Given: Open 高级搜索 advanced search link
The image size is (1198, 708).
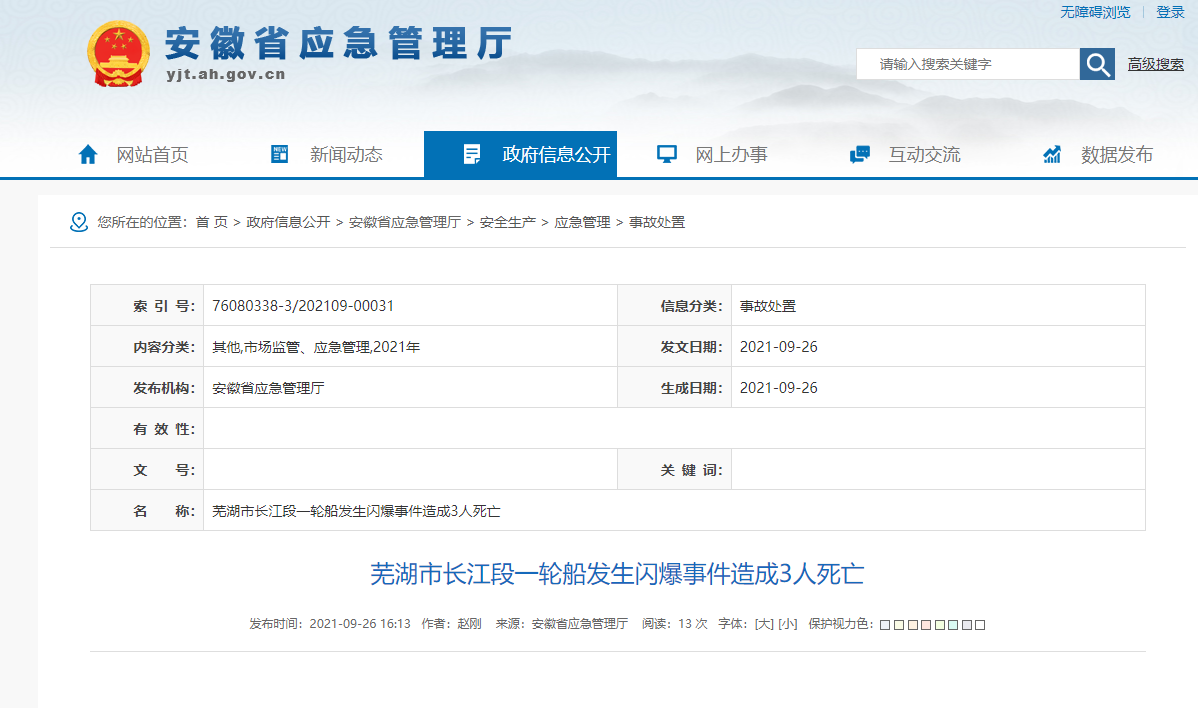Looking at the screenshot, I should point(1155,64).
